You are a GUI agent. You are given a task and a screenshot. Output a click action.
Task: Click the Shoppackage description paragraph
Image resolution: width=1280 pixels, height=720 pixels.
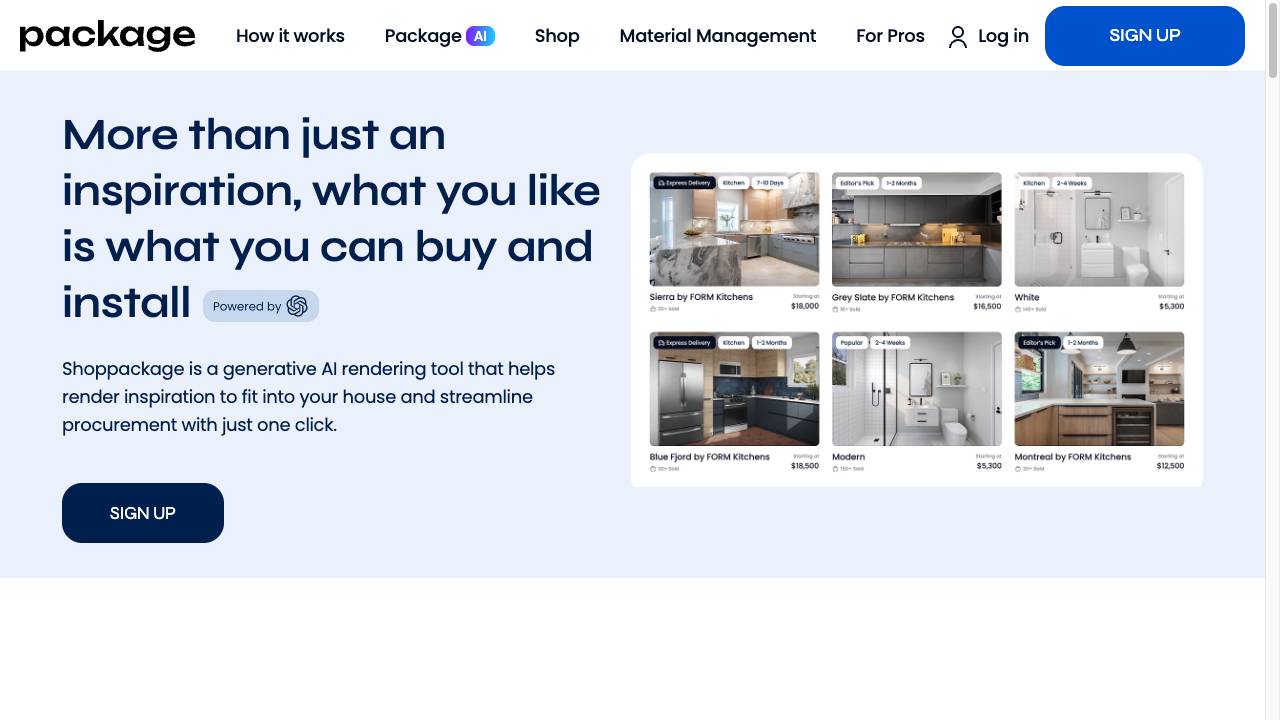click(308, 397)
